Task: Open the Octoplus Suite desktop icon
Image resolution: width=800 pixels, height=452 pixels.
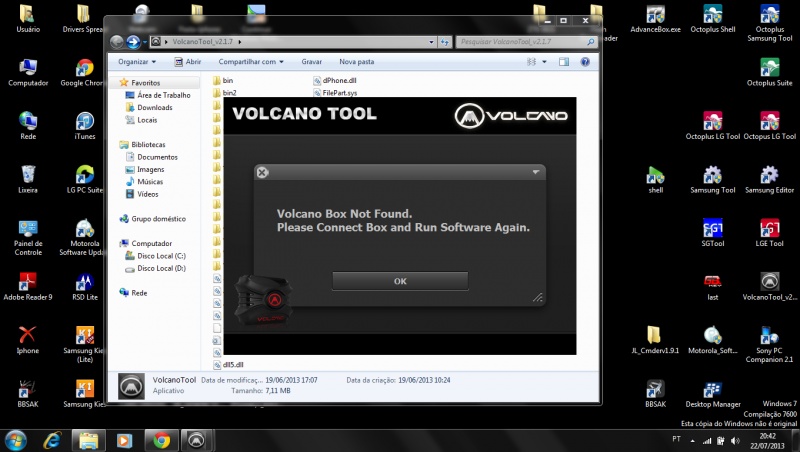Action: pyautogui.click(x=769, y=72)
